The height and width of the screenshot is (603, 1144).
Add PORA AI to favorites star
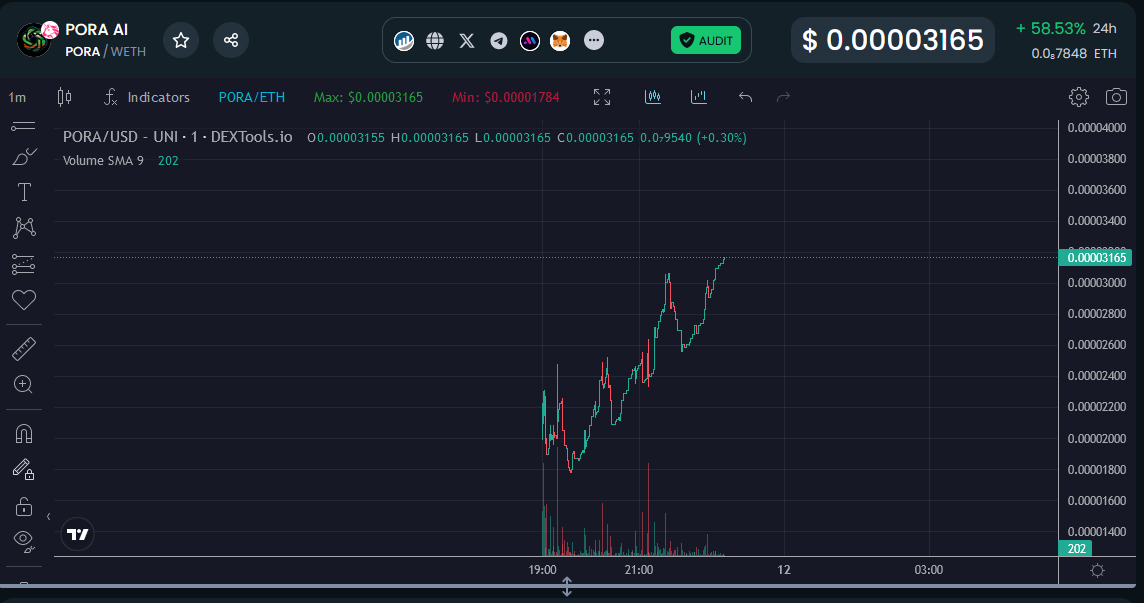tap(181, 40)
